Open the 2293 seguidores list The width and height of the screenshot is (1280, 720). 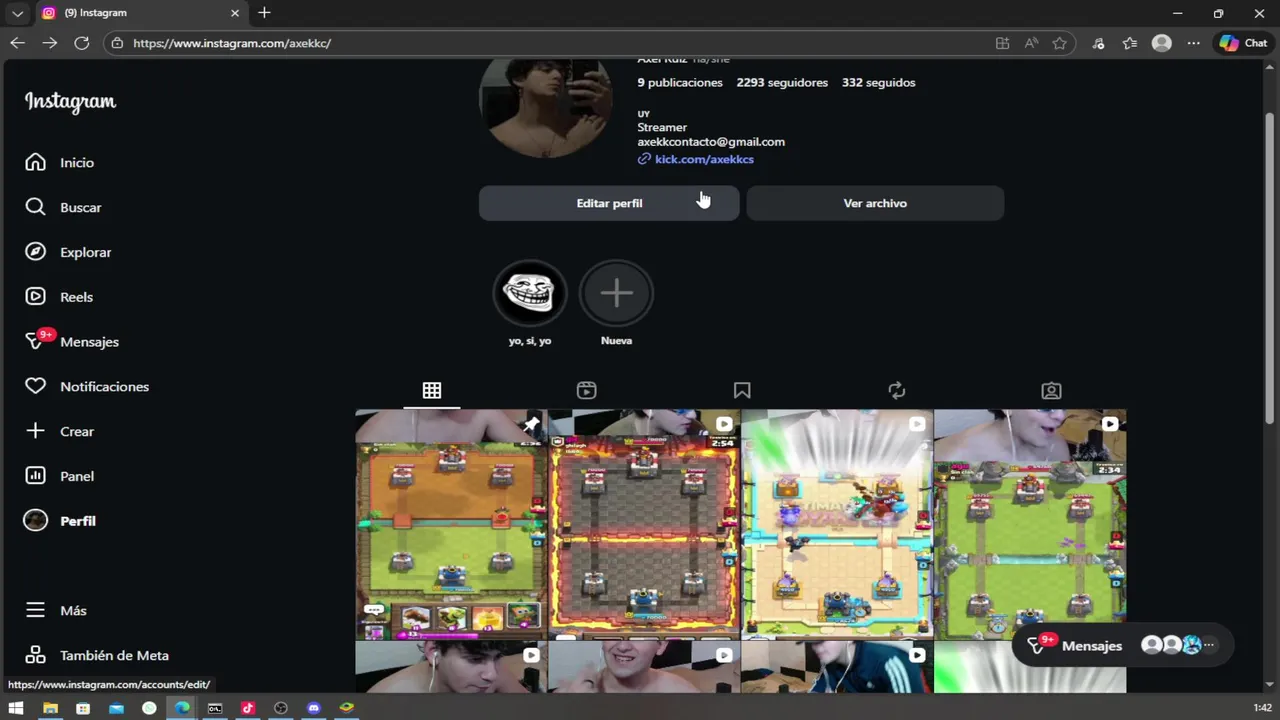coord(782,82)
